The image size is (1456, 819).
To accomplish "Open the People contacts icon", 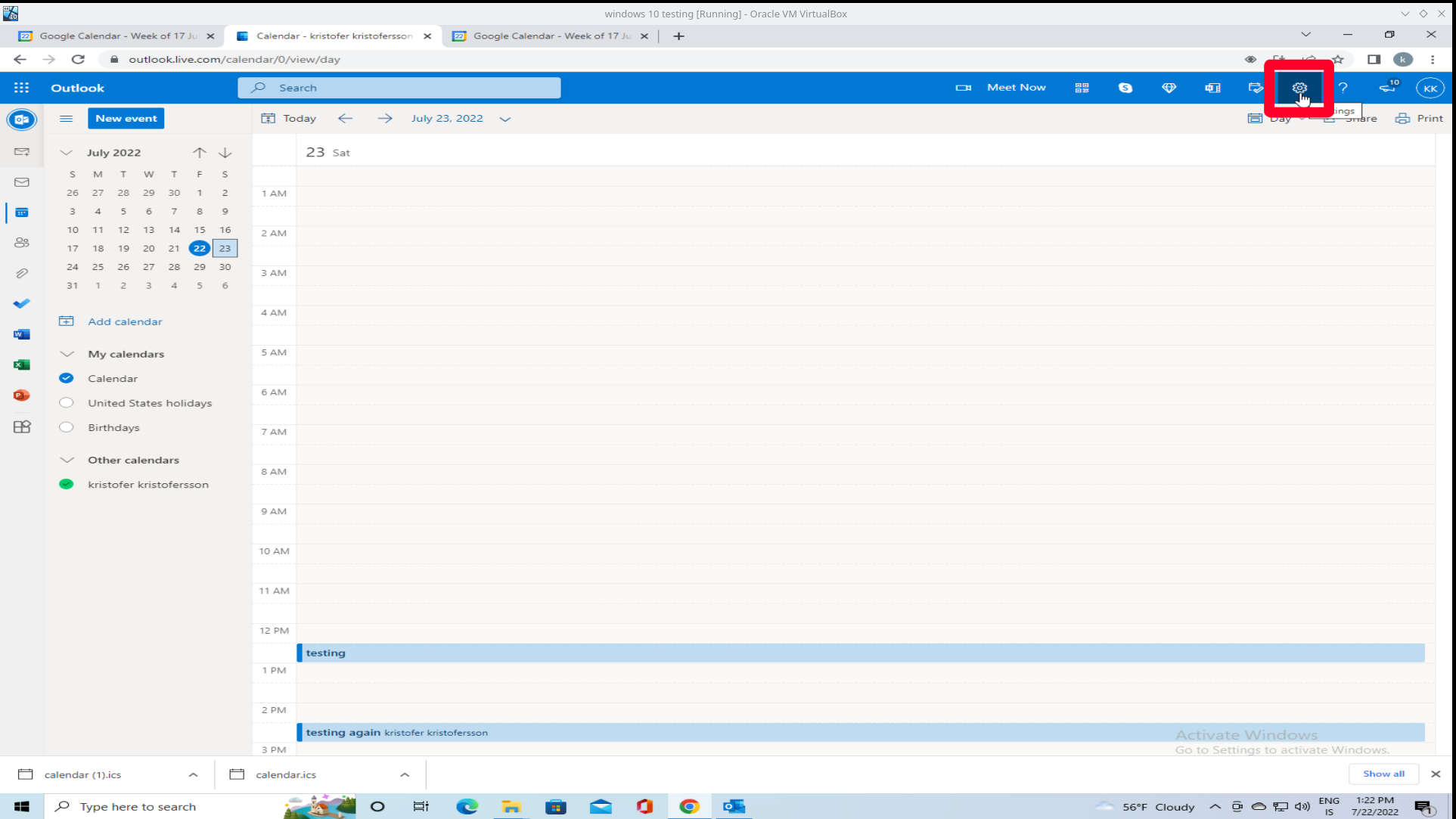I will point(21,243).
